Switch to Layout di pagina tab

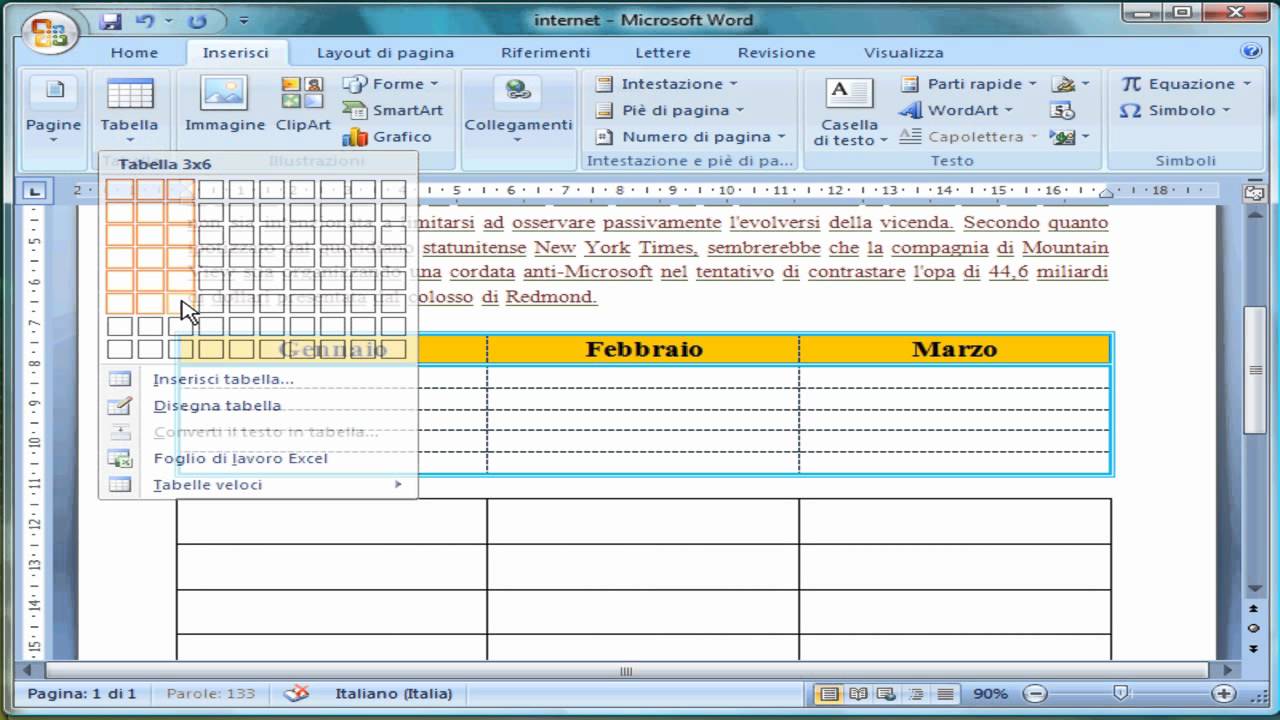point(385,53)
